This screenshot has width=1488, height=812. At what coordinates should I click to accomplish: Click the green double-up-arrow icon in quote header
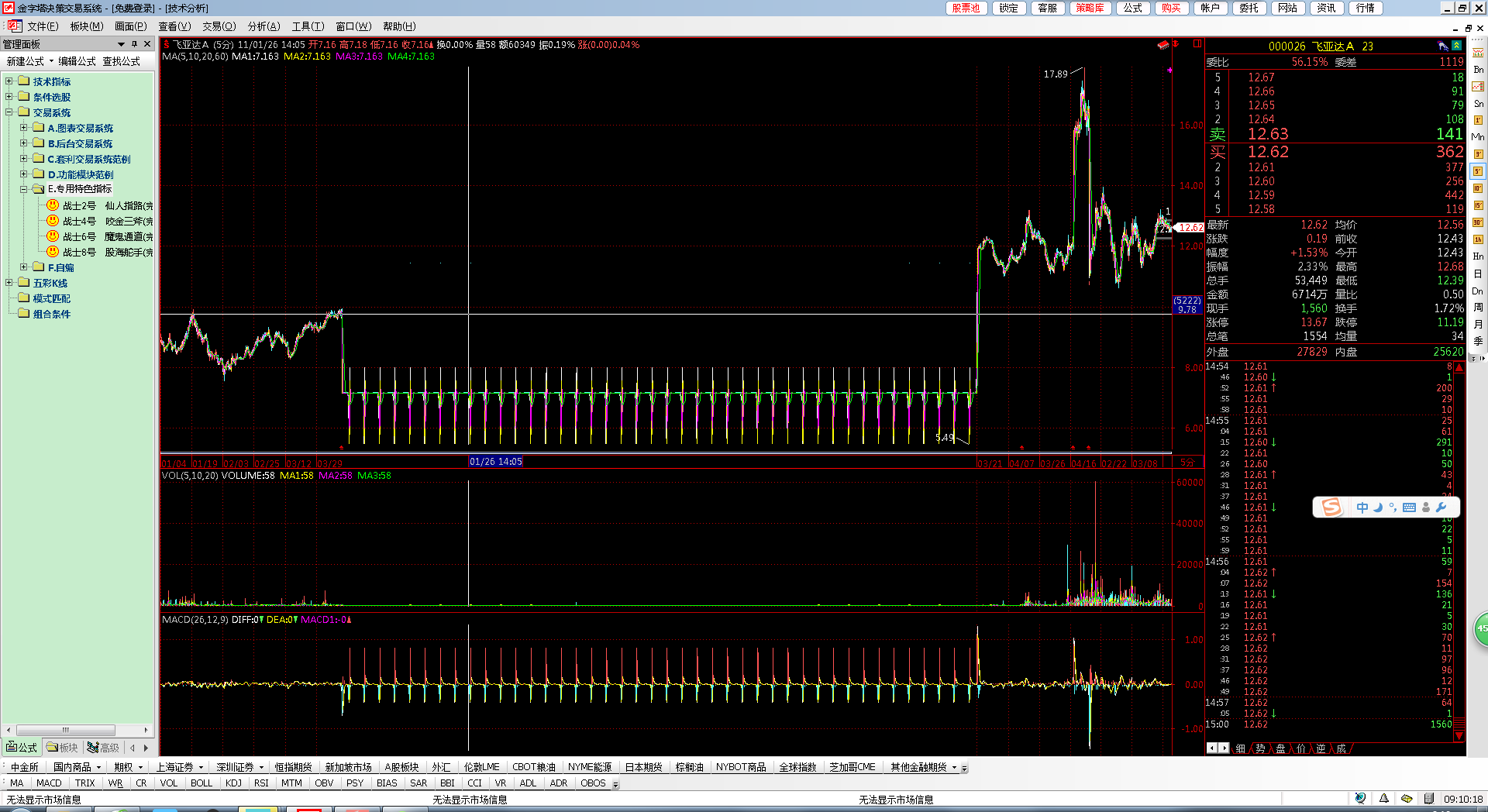click(x=1457, y=46)
